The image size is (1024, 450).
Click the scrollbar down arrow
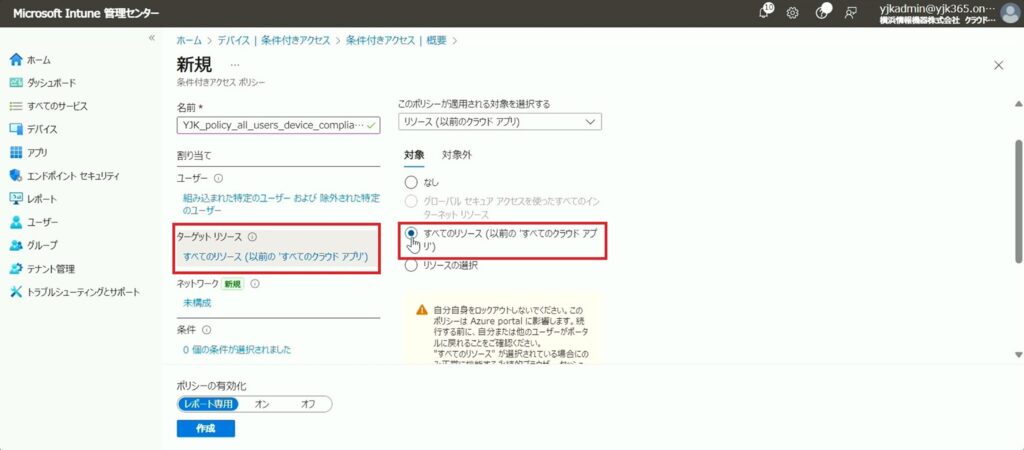click(x=1018, y=355)
